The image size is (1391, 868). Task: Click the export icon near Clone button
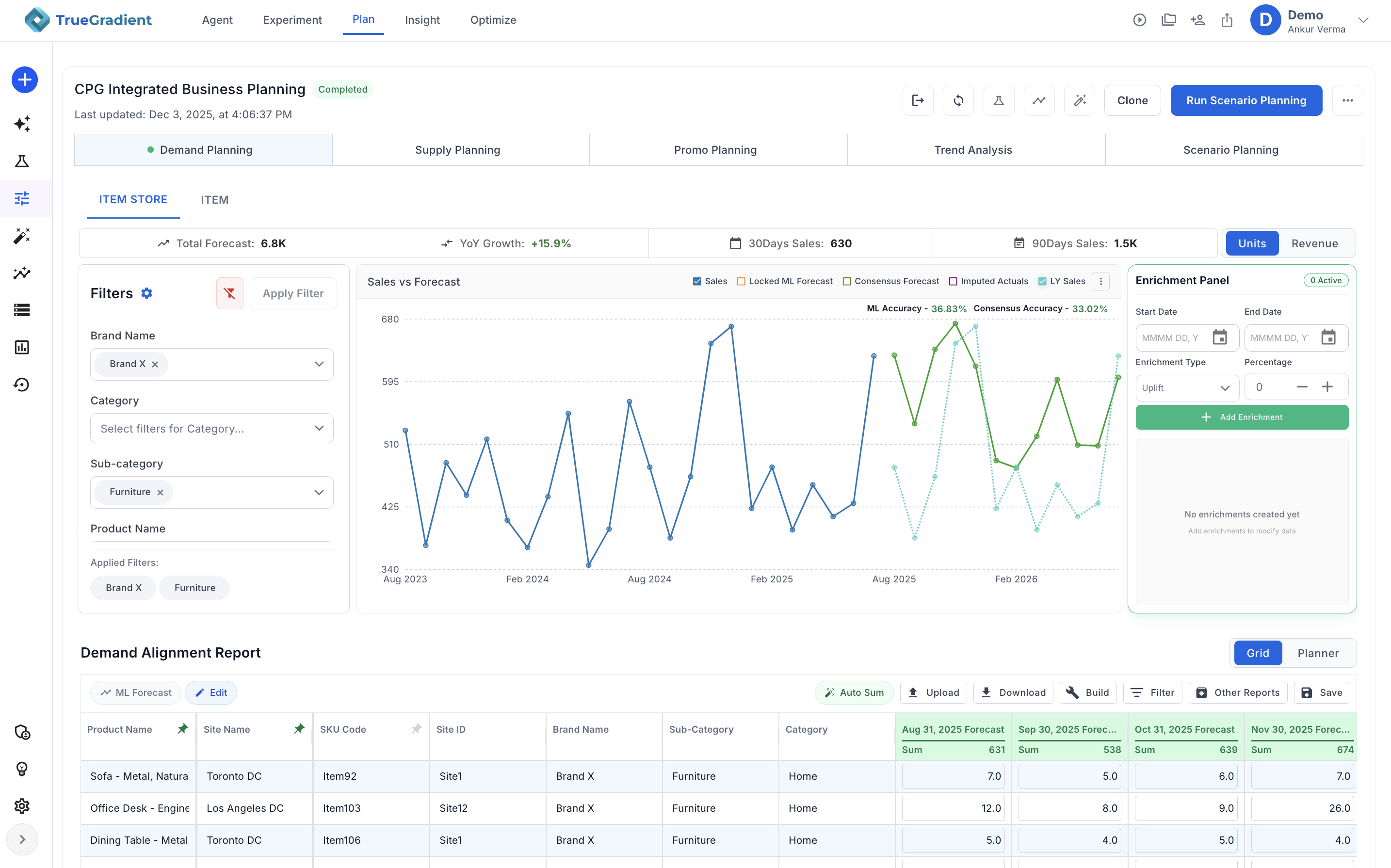918,100
